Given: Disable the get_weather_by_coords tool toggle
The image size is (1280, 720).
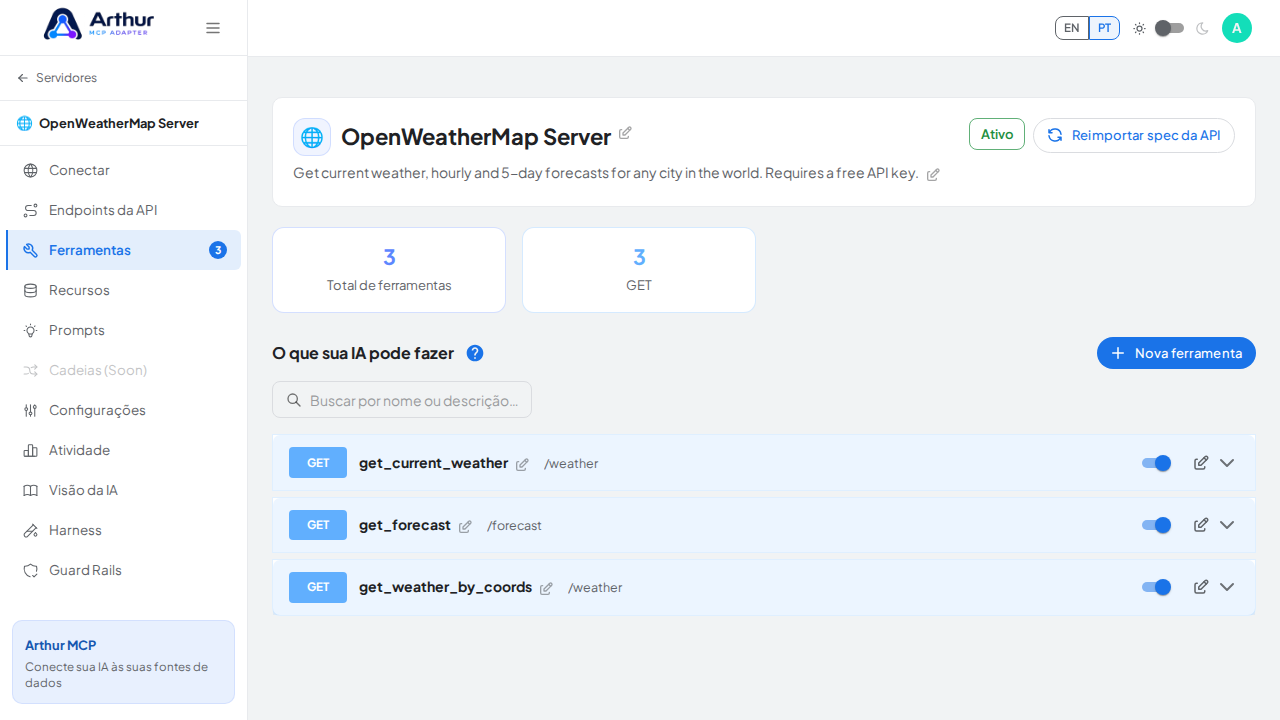Looking at the screenshot, I should [1157, 587].
